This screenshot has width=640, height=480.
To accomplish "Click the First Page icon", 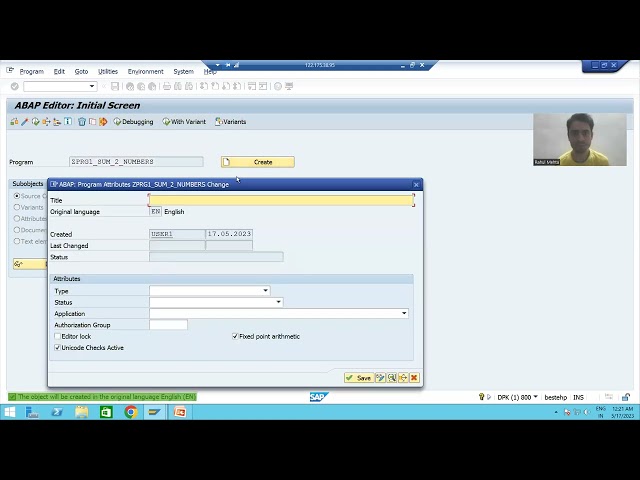I will coord(204,86).
